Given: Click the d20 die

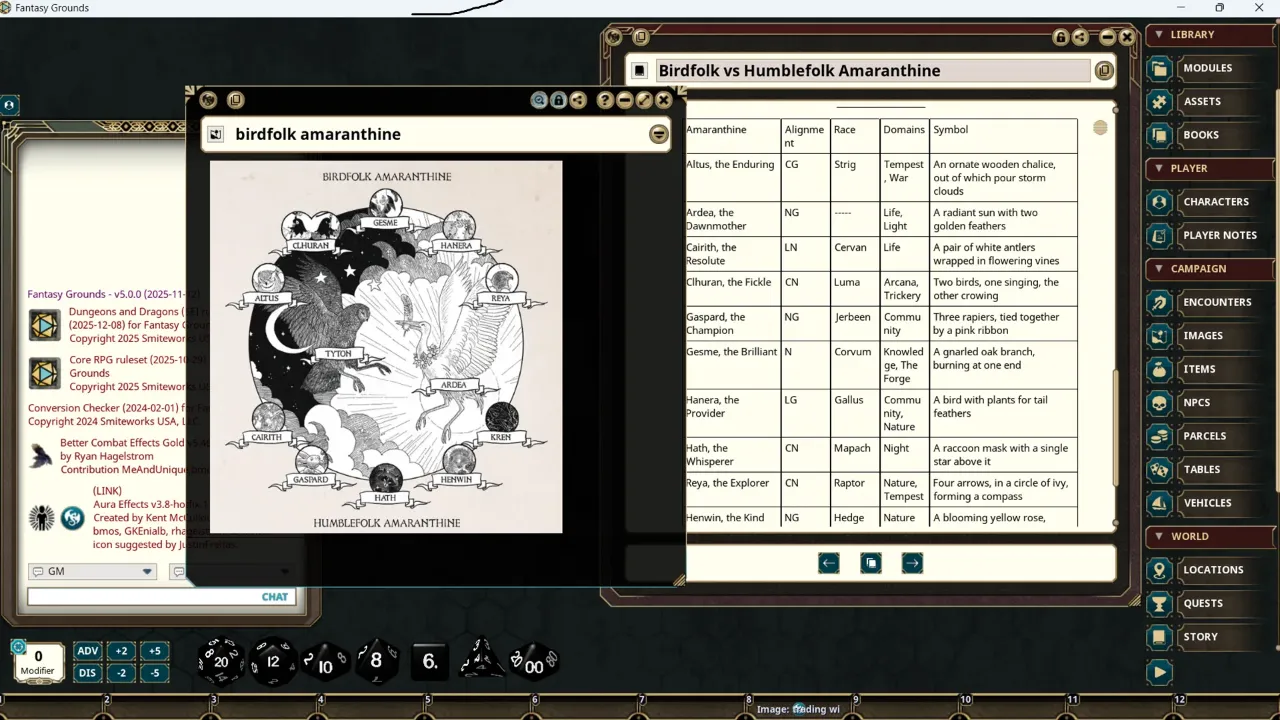Looking at the screenshot, I should 220,661.
